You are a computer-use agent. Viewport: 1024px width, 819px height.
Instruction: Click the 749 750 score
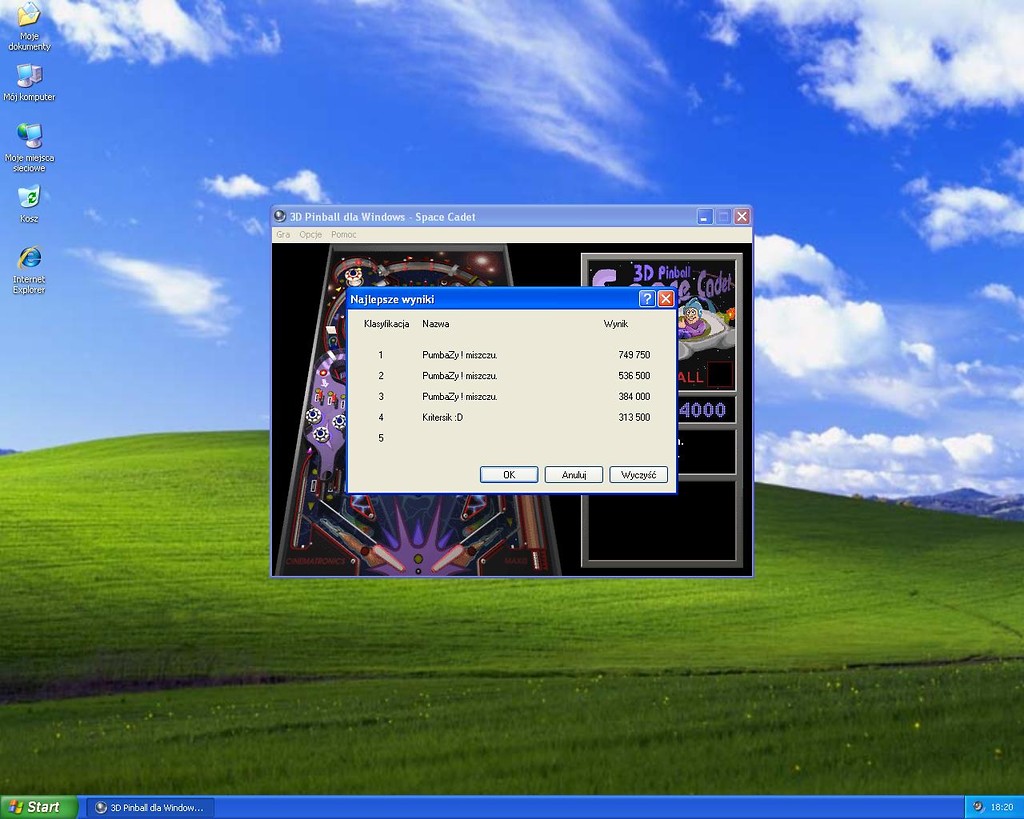[634, 355]
